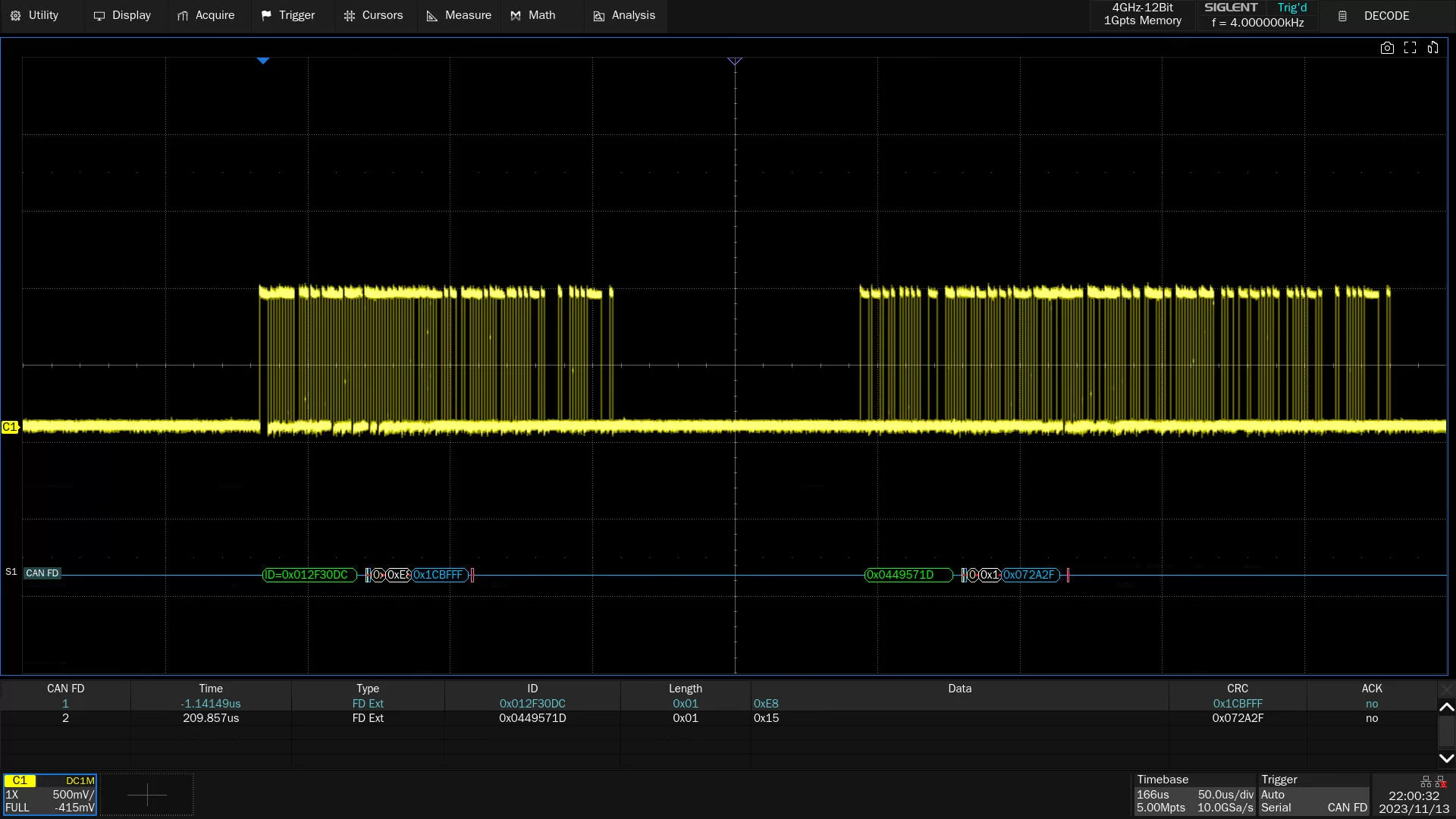Open save/recall via the file icon top right

tap(1433, 47)
